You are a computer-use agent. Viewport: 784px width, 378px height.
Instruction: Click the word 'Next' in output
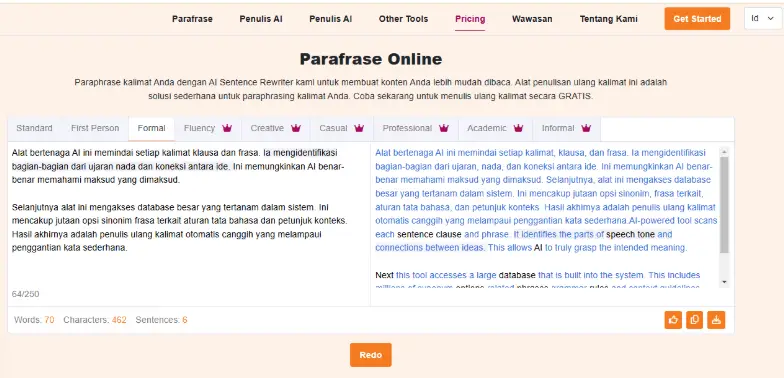[384, 275]
